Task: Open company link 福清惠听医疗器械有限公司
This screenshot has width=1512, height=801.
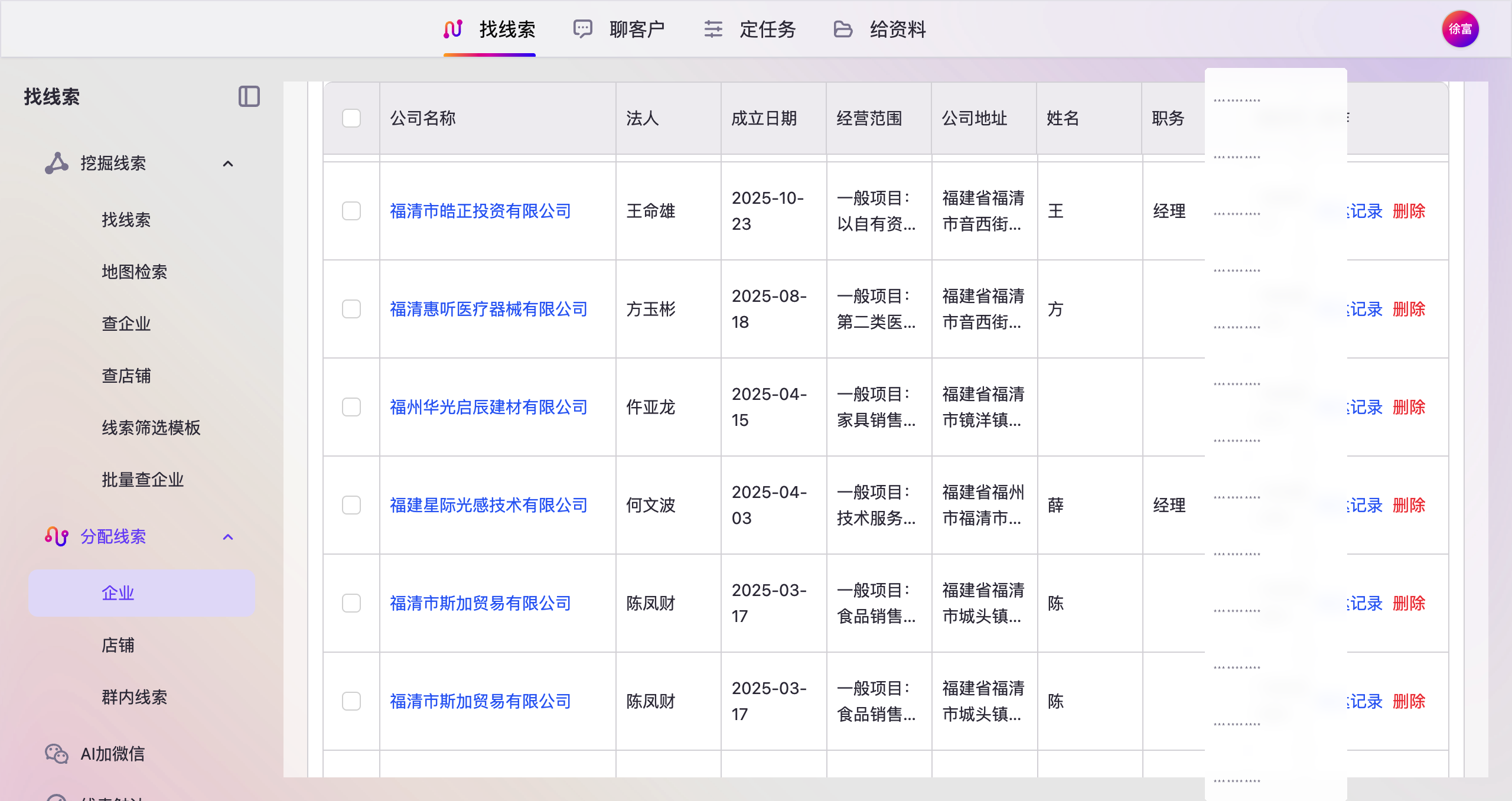Action: 488,309
